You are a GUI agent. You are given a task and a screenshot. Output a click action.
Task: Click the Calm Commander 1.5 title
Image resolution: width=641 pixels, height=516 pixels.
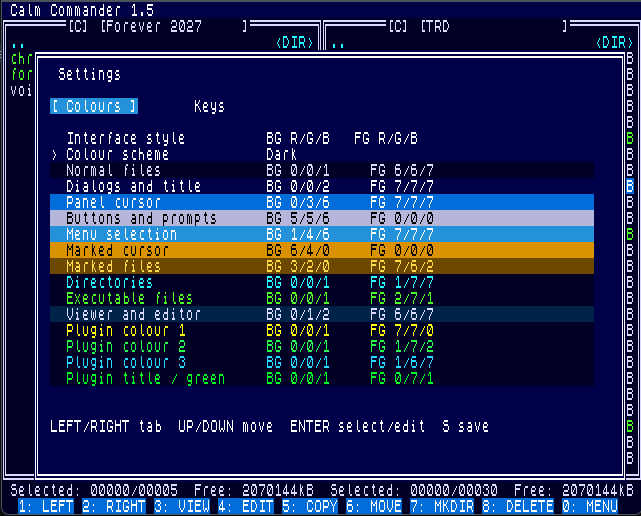click(82, 10)
